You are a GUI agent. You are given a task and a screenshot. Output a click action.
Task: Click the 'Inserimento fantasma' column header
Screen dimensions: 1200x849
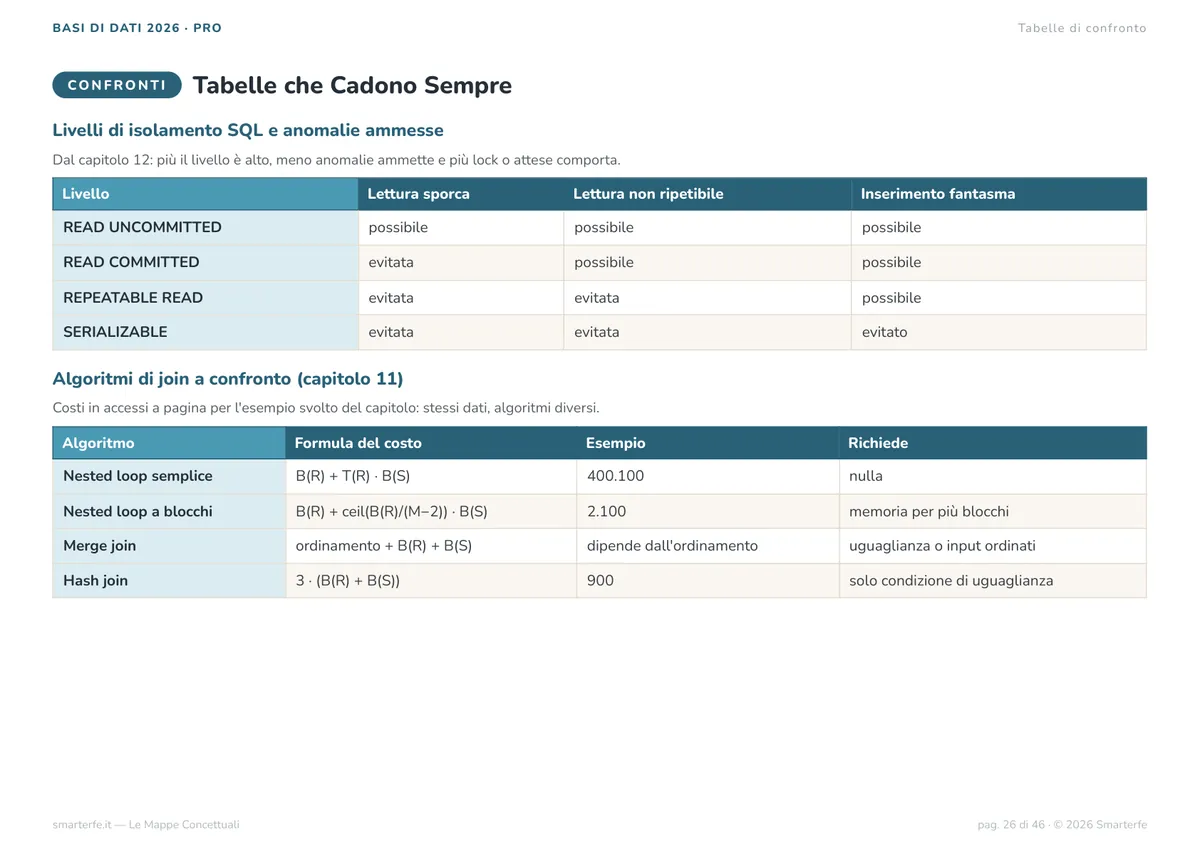(999, 194)
